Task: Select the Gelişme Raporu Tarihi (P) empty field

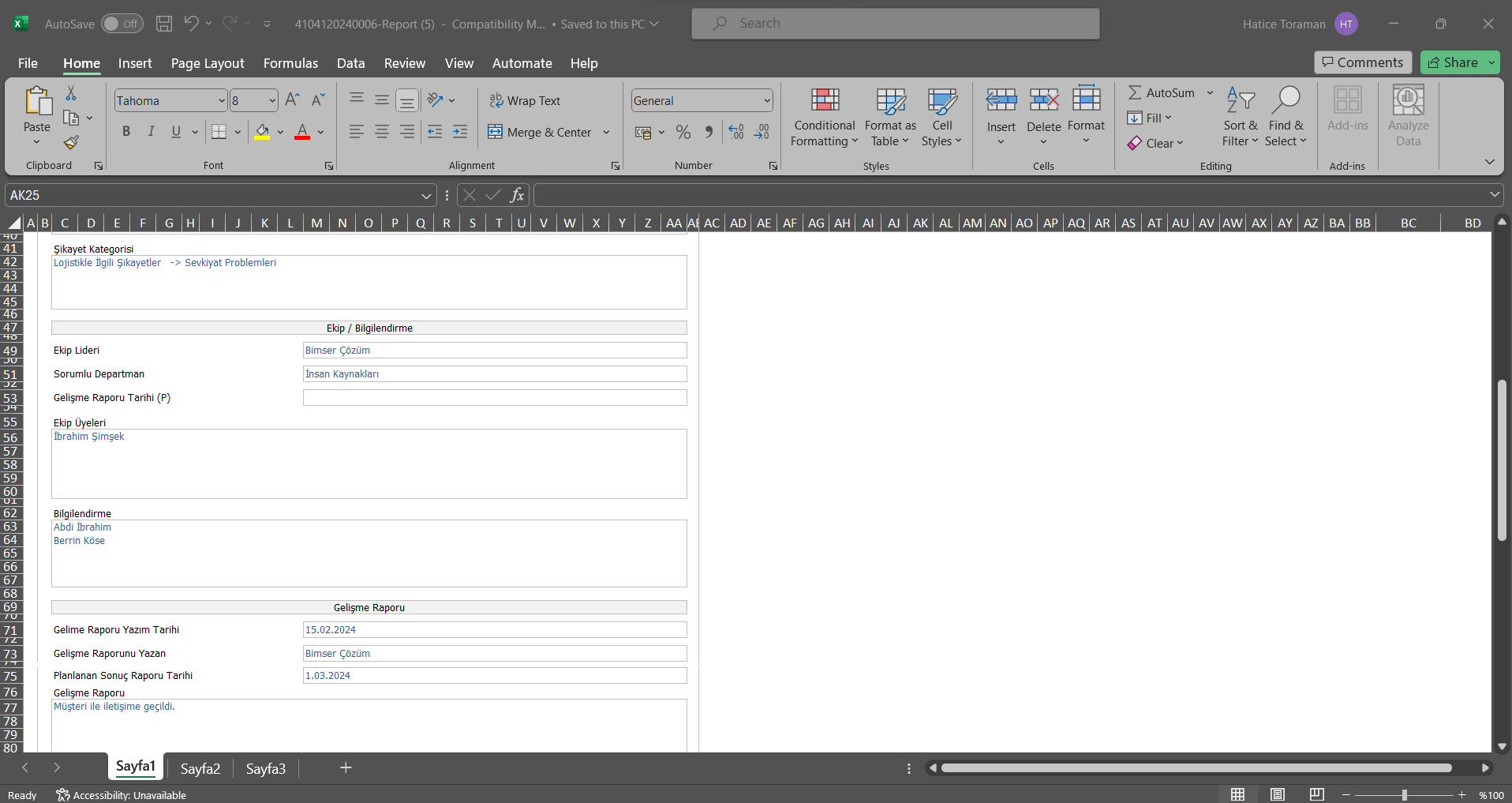Action: coord(495,398)
